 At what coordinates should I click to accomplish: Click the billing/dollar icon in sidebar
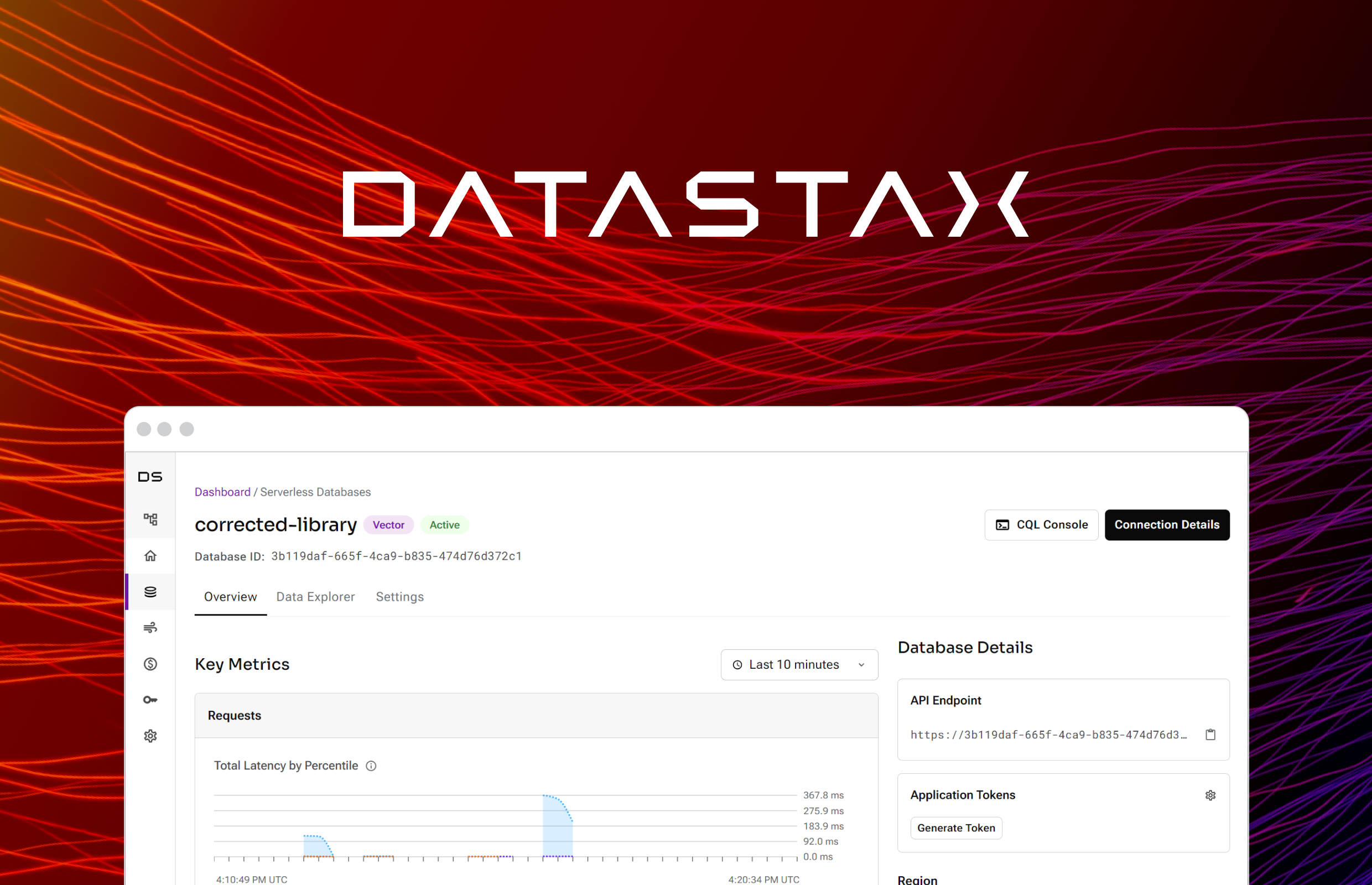point(151,663)
